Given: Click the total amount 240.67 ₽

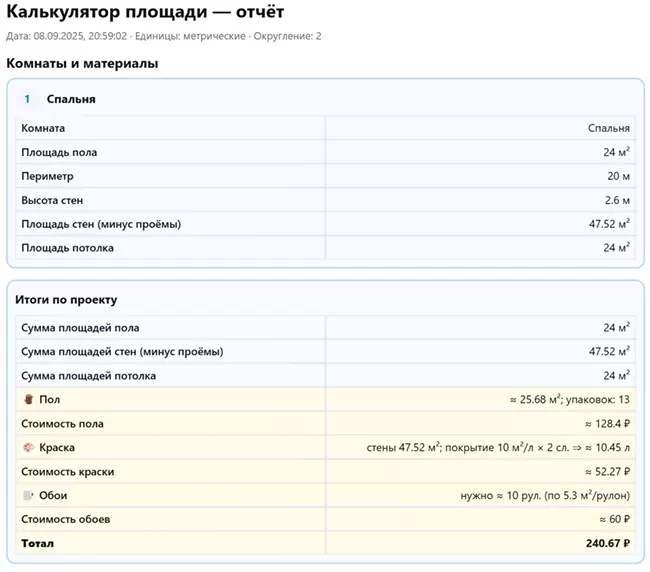Looking at the screenshot, I should (x=608, y=543).
